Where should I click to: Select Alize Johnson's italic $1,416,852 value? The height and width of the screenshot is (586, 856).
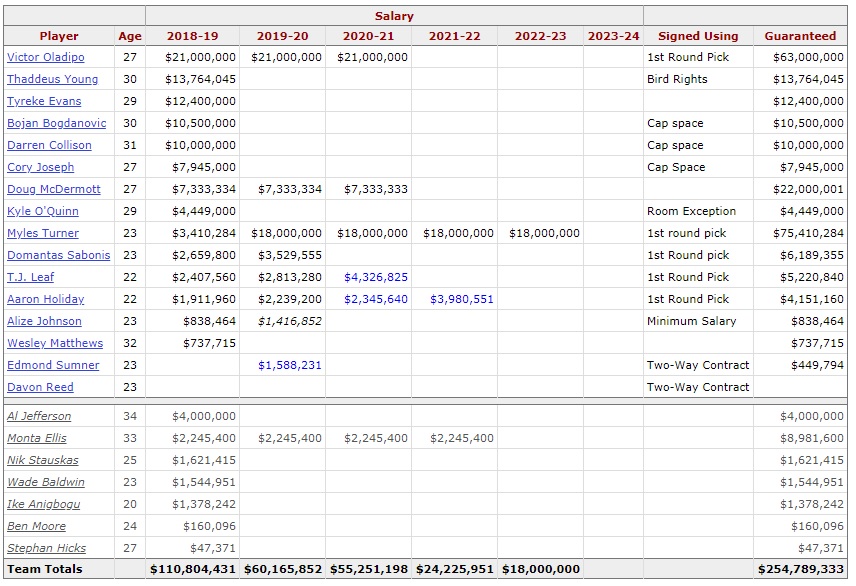290,321
